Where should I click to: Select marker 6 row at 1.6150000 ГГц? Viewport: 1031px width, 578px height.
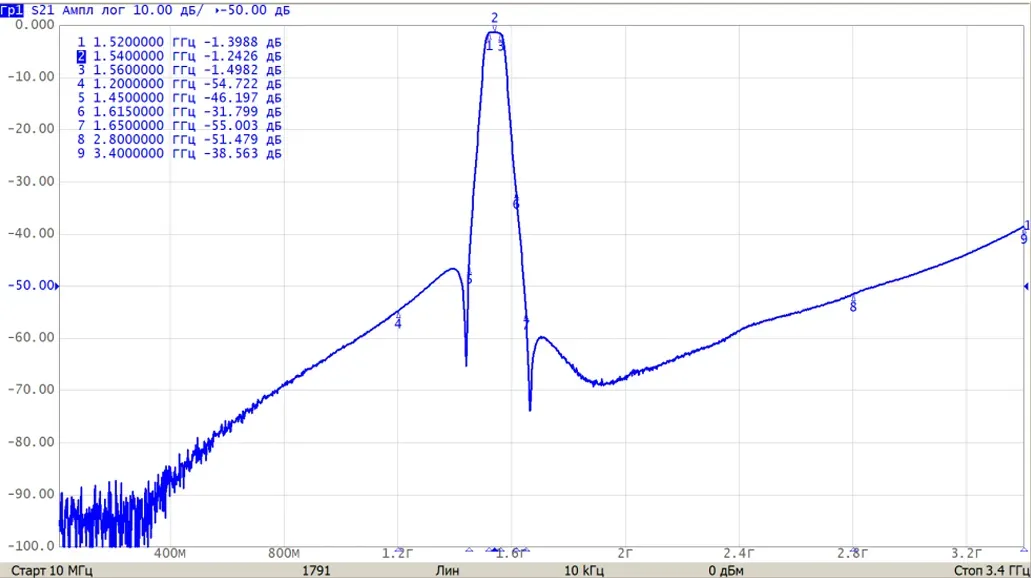tap(179, 112)
